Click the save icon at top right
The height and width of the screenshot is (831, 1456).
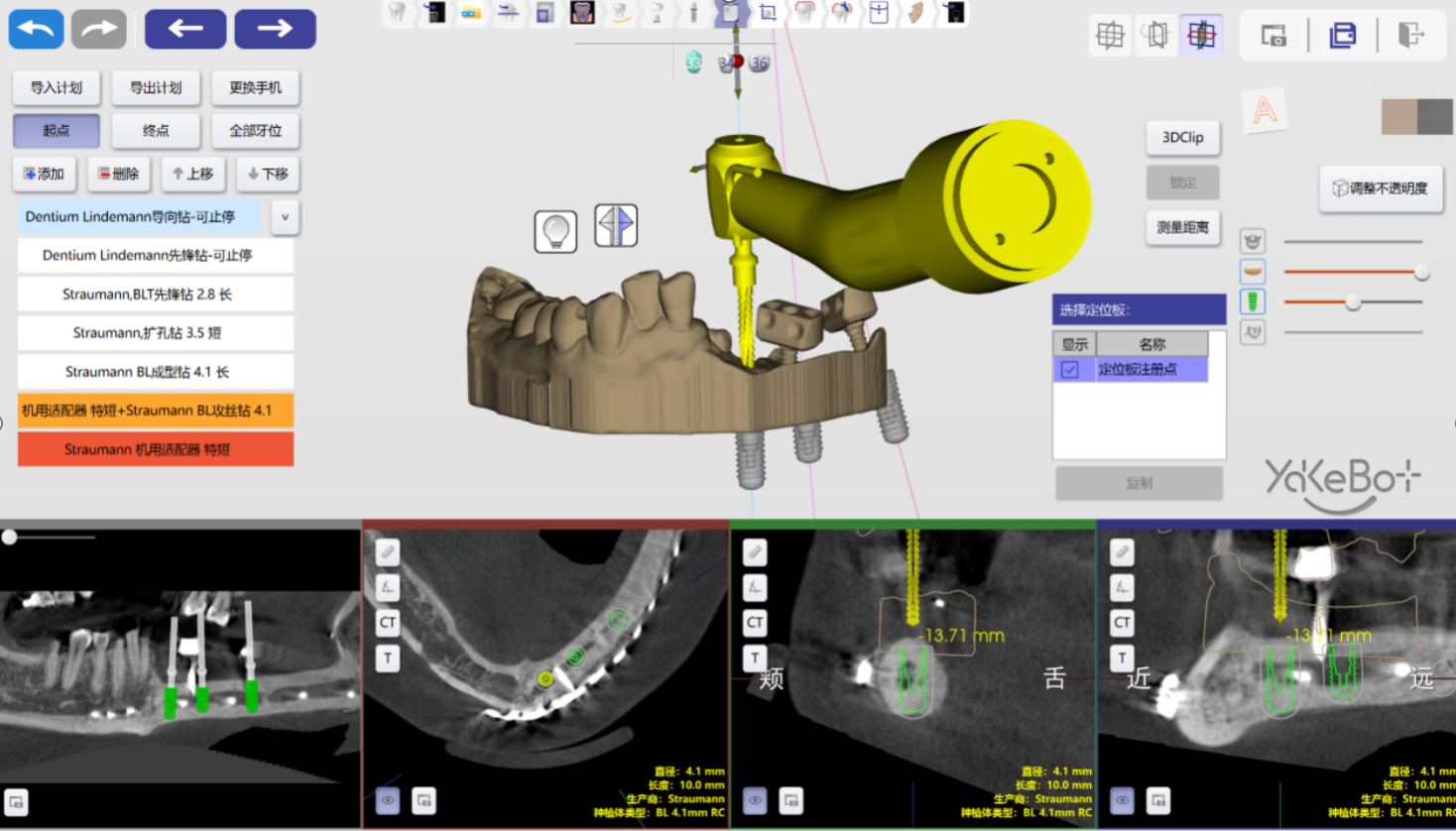1342,36
